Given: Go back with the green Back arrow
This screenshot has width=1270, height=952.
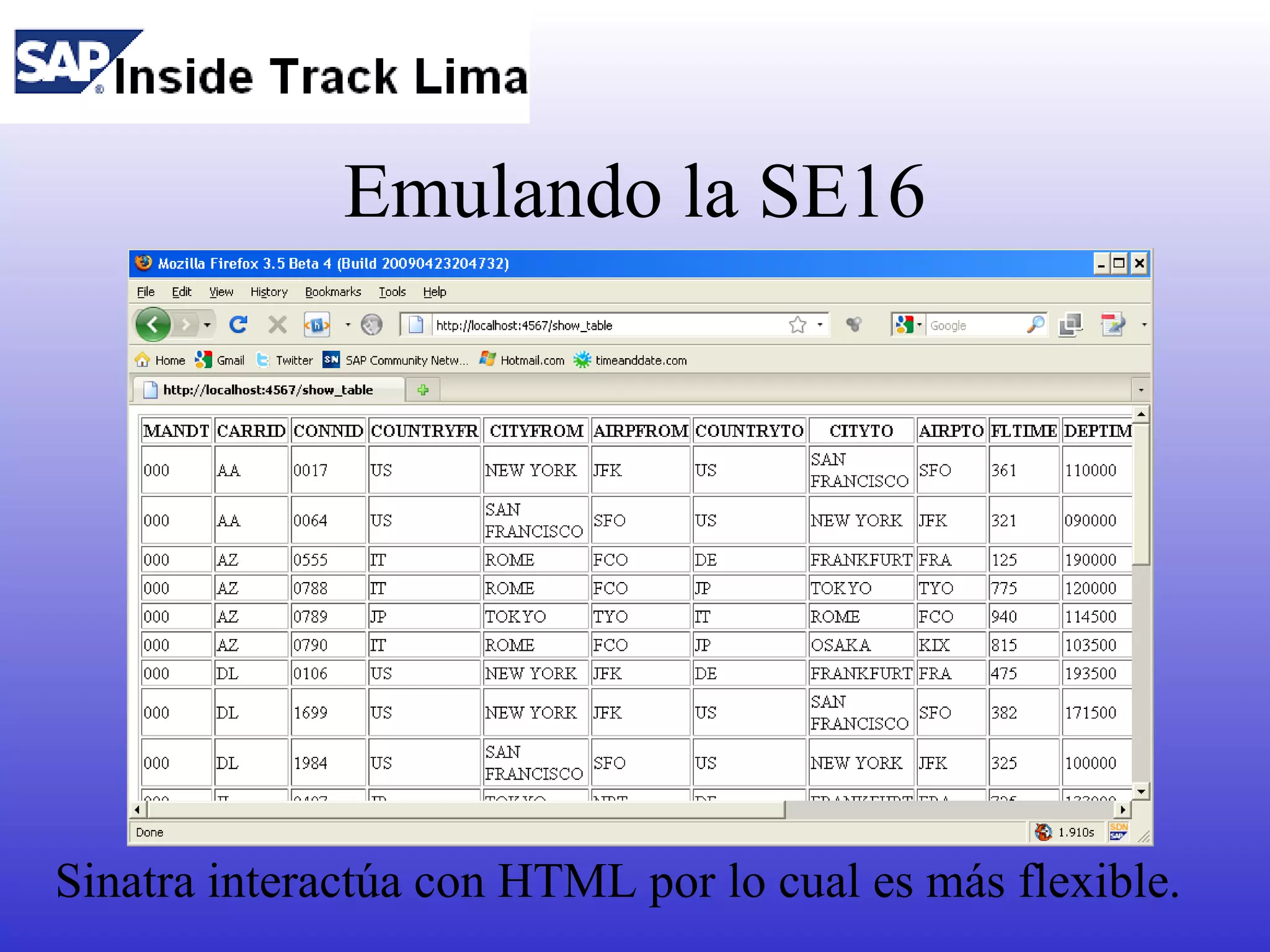Looking at the screenshot, I should (152, 324).
